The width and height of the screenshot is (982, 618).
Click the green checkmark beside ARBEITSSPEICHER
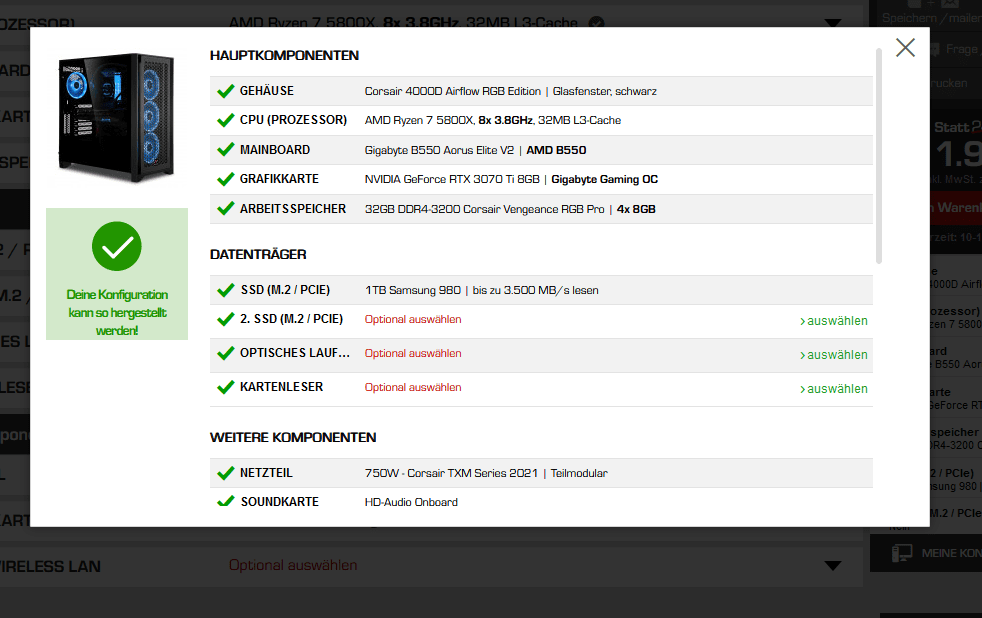[225, 209]
